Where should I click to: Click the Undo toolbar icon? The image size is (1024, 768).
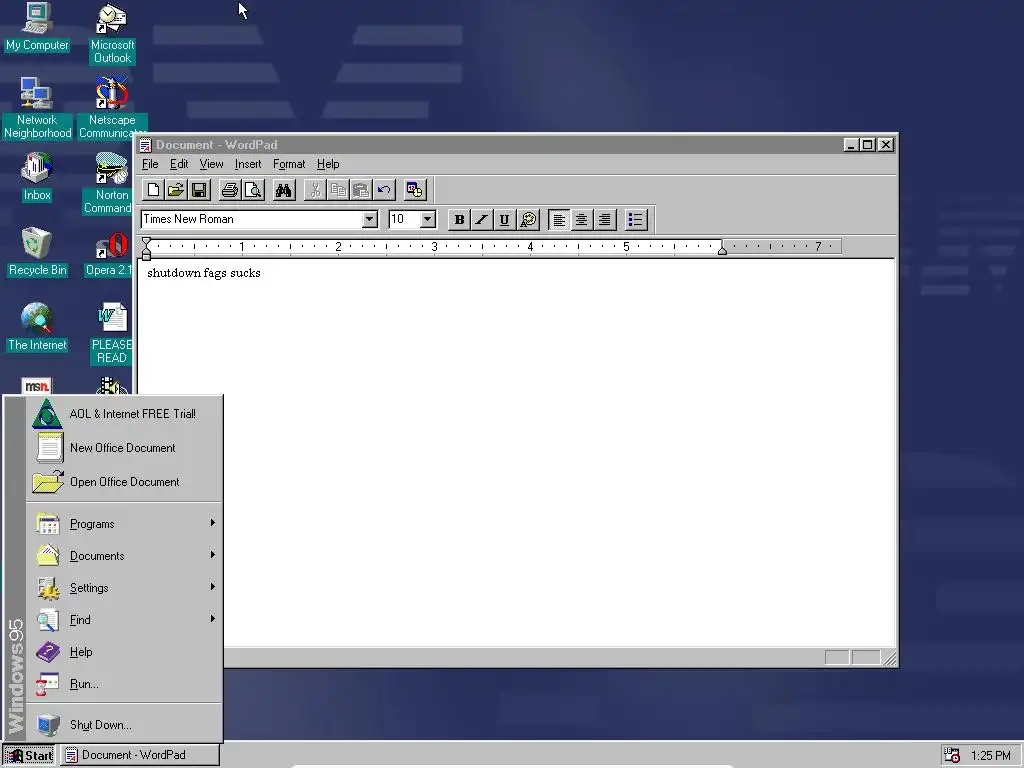coord(384,190)
